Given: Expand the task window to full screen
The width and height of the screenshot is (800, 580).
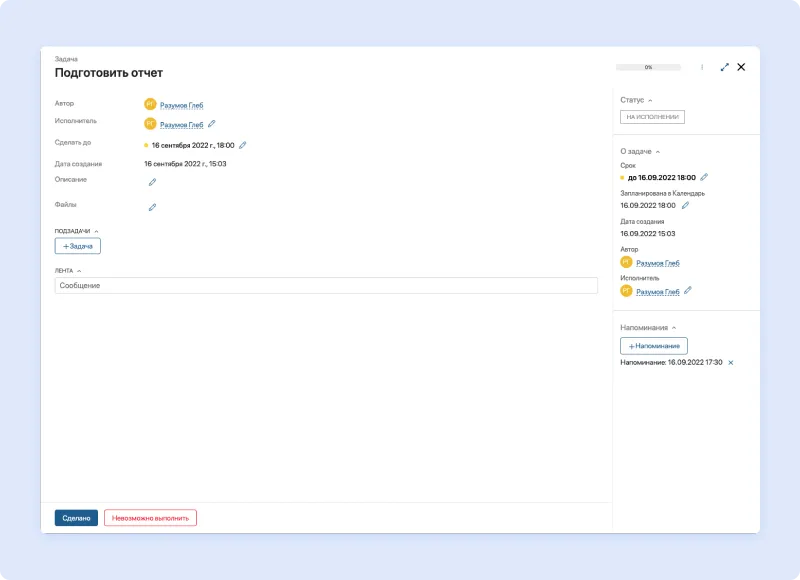Looking at the screenshot, I should click(725, 67).
